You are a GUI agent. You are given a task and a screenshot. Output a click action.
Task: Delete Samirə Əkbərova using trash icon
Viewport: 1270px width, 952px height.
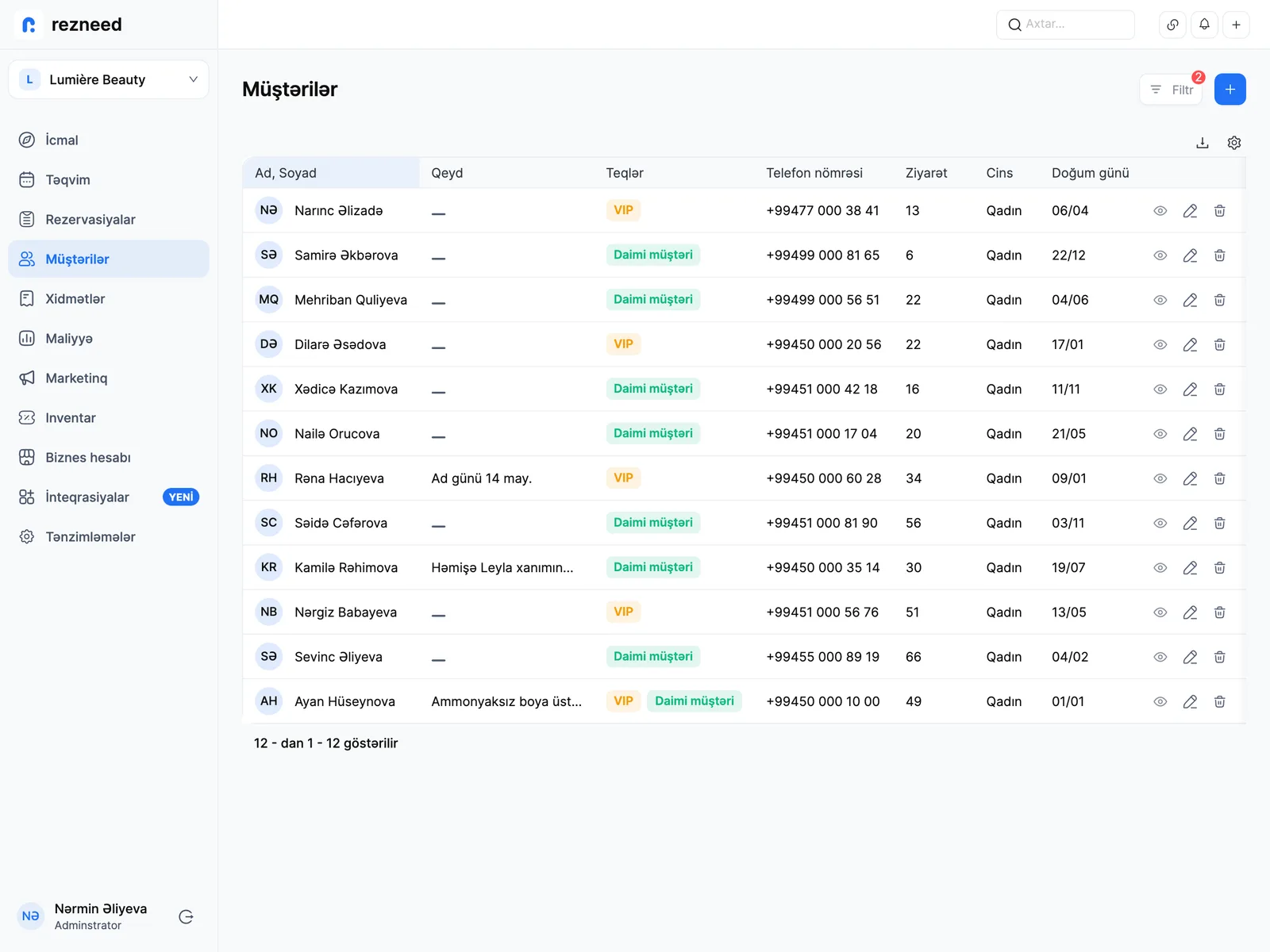pyautogui.click(x=1220, y=255)
